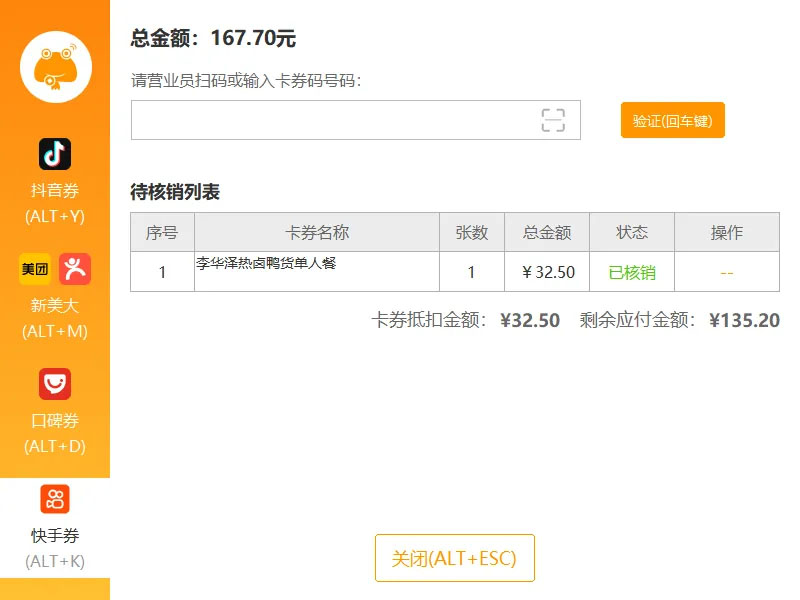Open the 快手券 (ALT+K) tab label
This screenshot has height=600, width=800.
pos(55,548)
